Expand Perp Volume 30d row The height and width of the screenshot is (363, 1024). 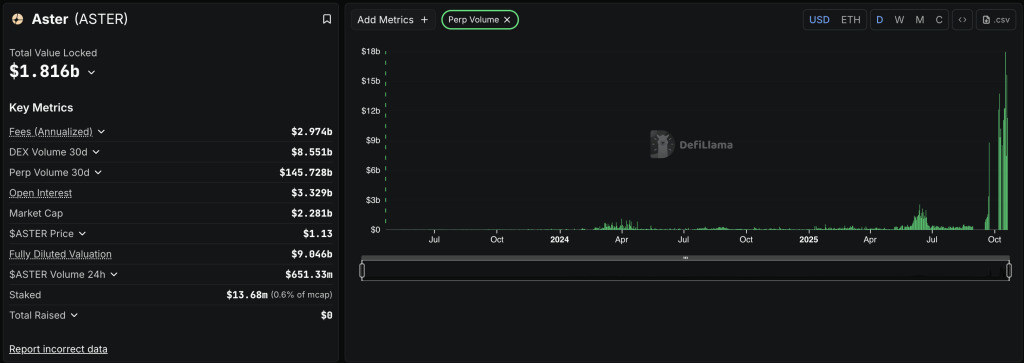coord(98,172)
